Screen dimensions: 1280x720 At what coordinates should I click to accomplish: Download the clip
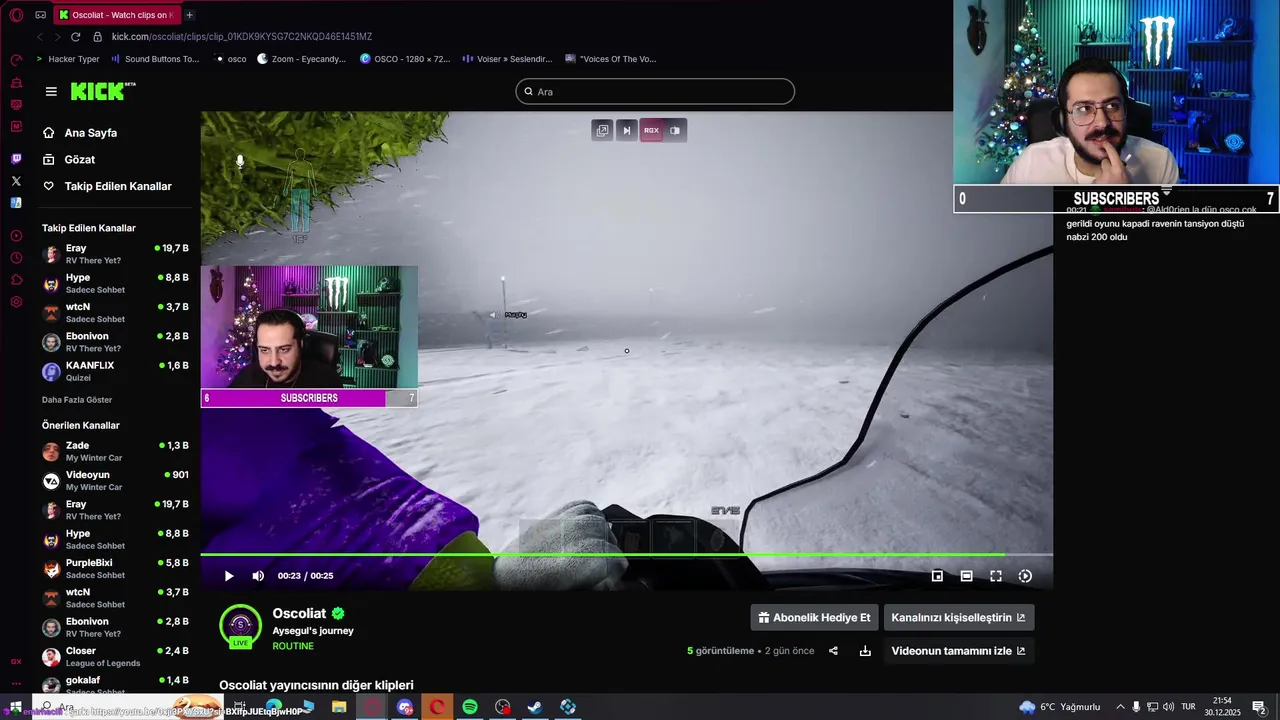[x=865, y=651]
